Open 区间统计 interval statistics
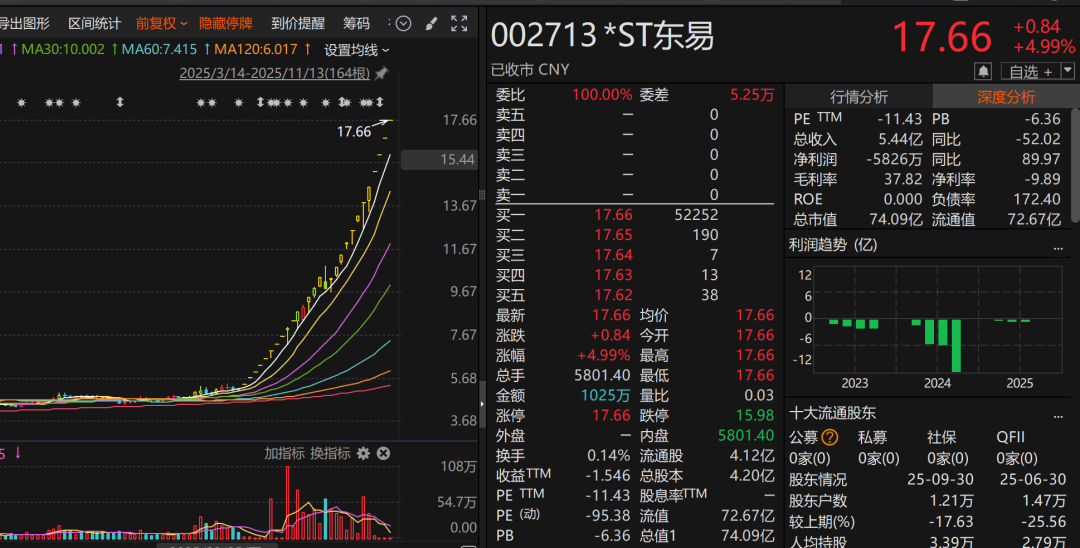The height and width of the screenshot is (548, 1080). click(94, 23)
